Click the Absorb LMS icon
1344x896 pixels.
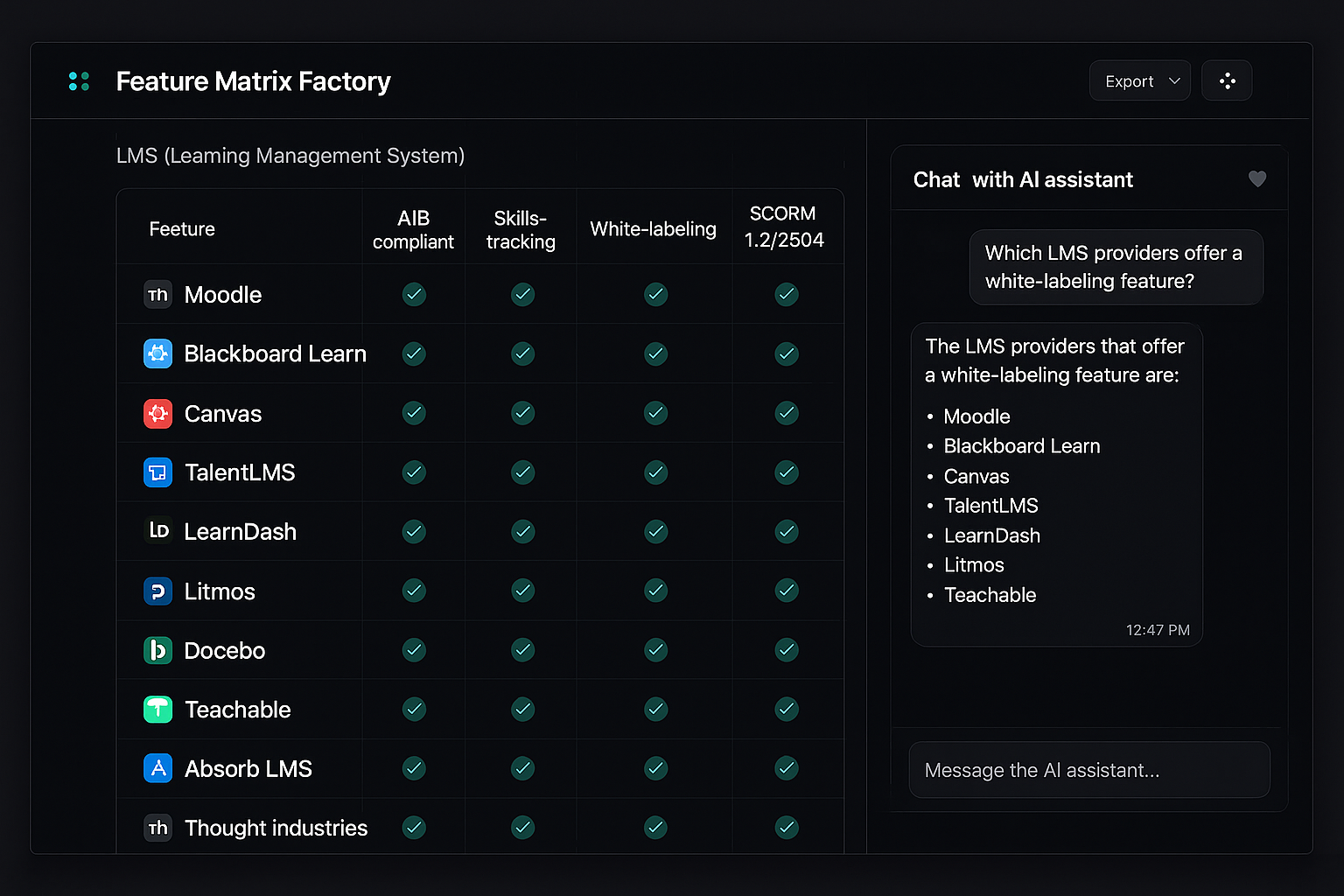click(x=157, y=768)
